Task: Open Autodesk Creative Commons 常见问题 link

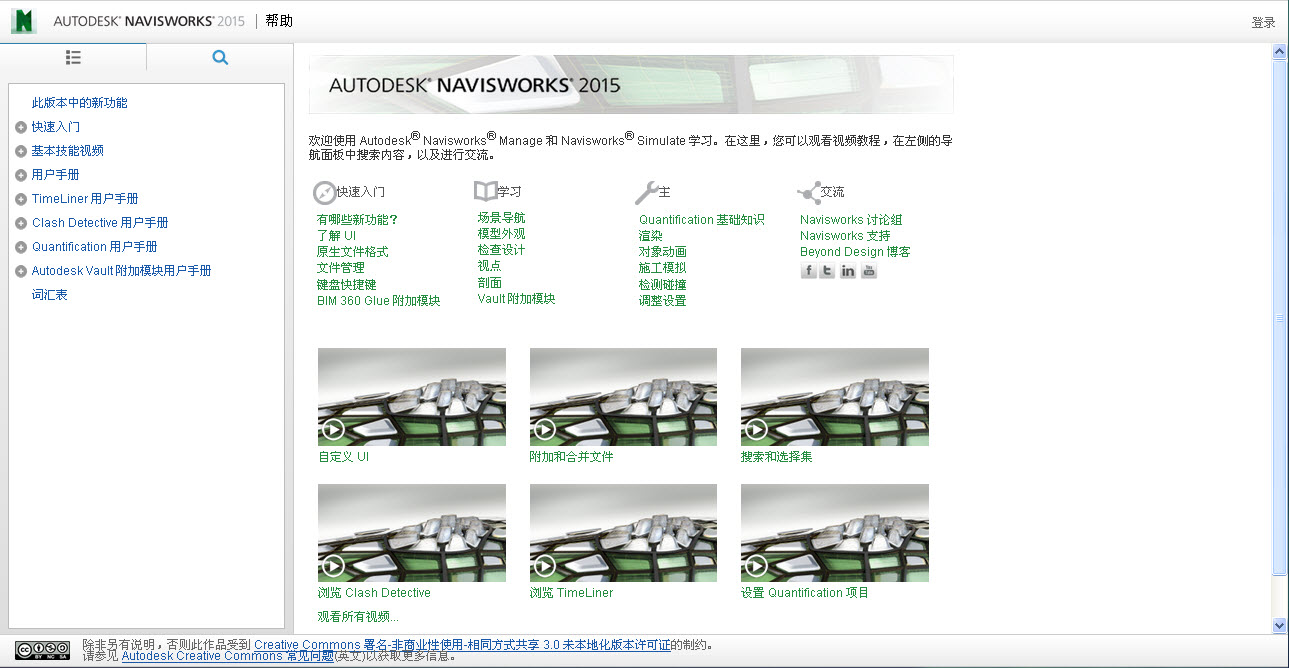Action: (226, 656)
